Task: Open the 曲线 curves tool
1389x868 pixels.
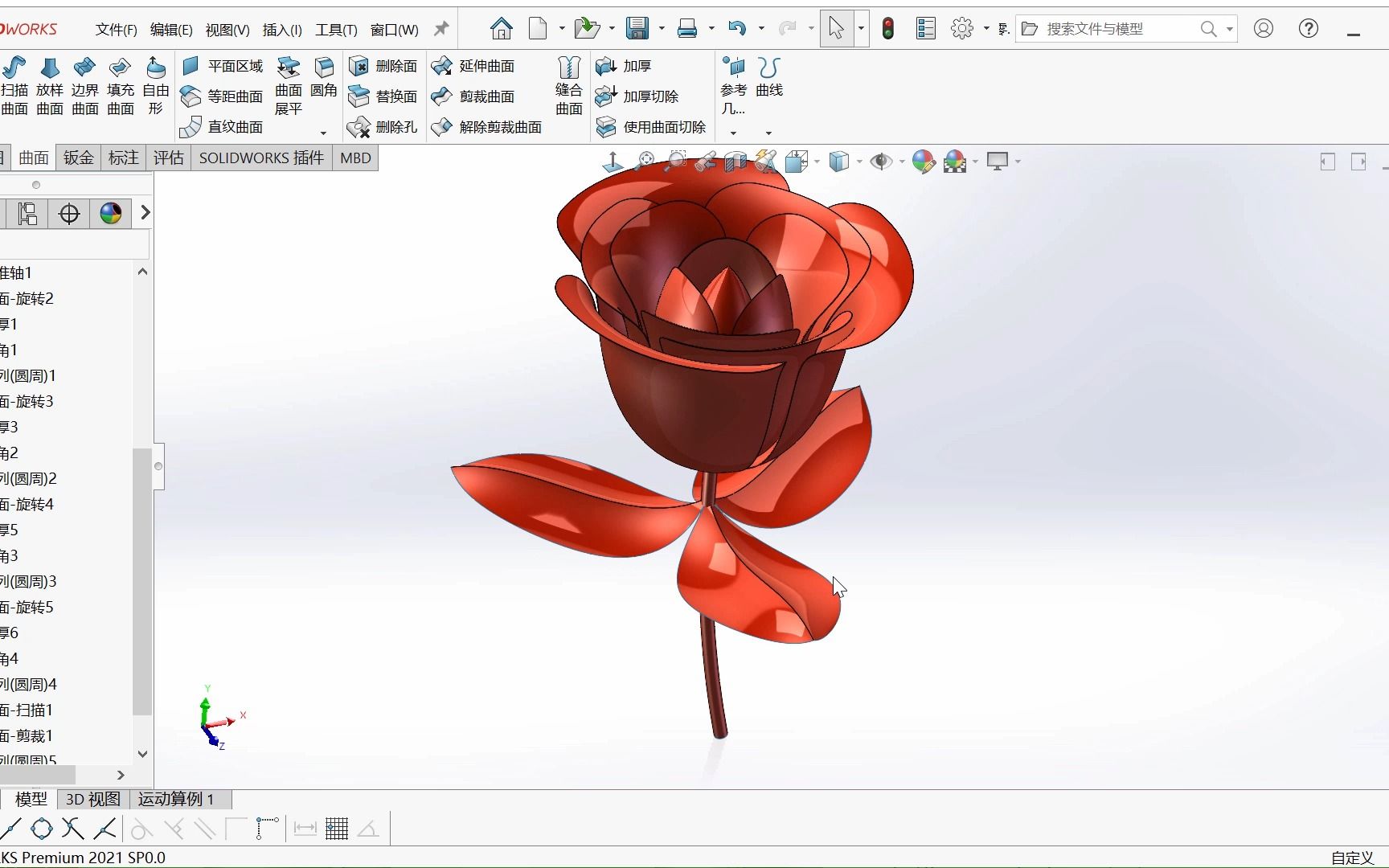Action: click(x=769, y=78)
